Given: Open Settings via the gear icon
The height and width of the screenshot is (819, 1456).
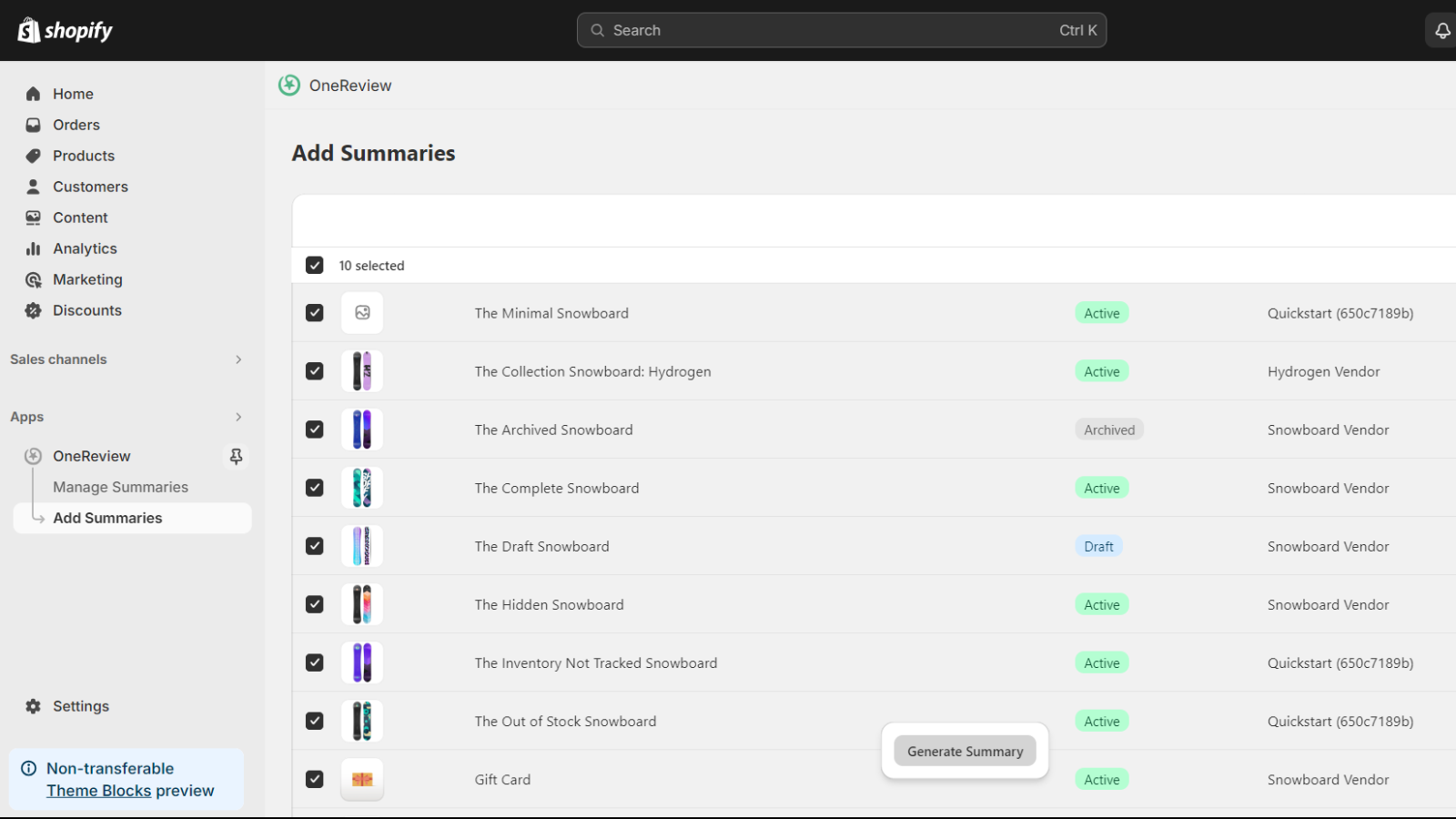Looking at the screenshot, I should pyautogui.click(x=34, y=706).
